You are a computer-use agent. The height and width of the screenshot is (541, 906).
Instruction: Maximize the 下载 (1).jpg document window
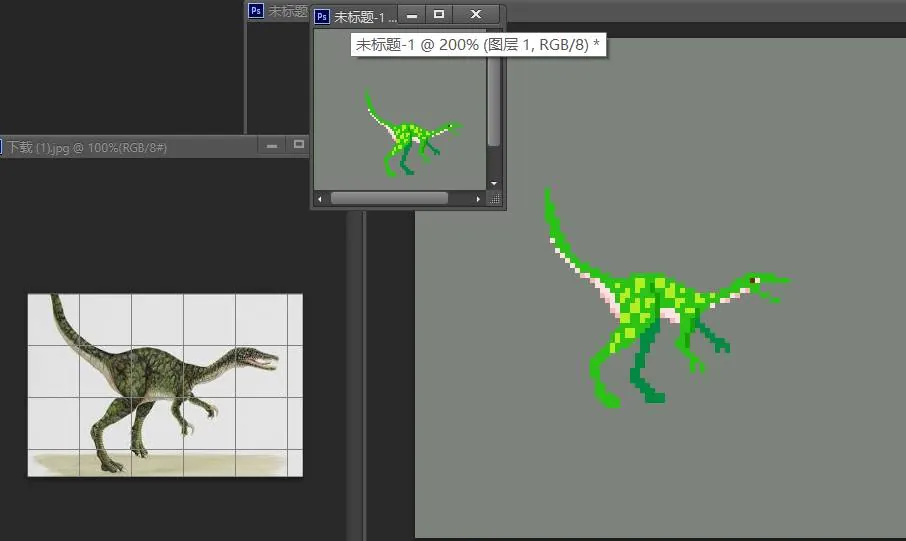tap(299, 145)
